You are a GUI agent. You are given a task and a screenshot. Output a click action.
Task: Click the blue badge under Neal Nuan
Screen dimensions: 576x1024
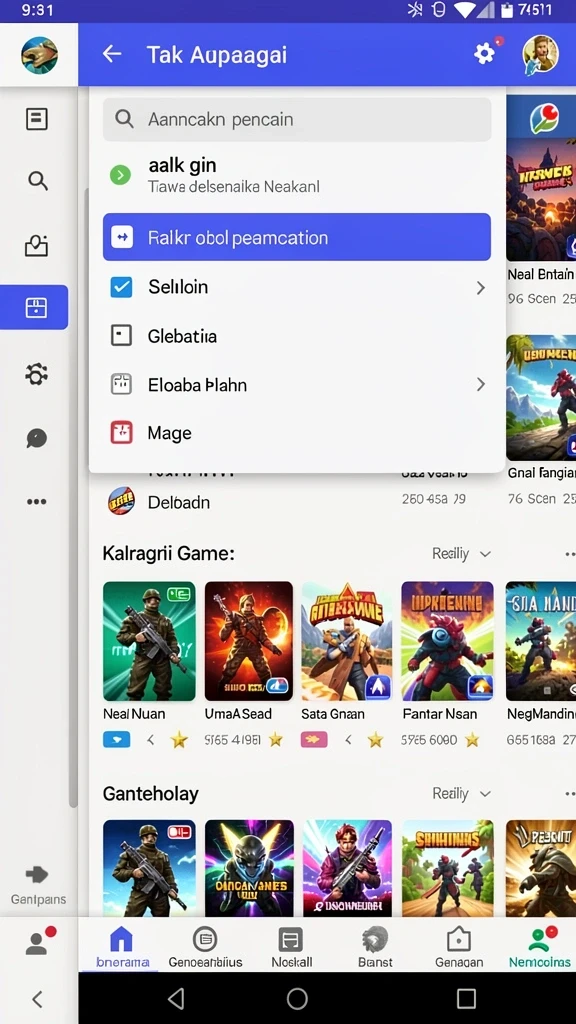pos(117,739)
